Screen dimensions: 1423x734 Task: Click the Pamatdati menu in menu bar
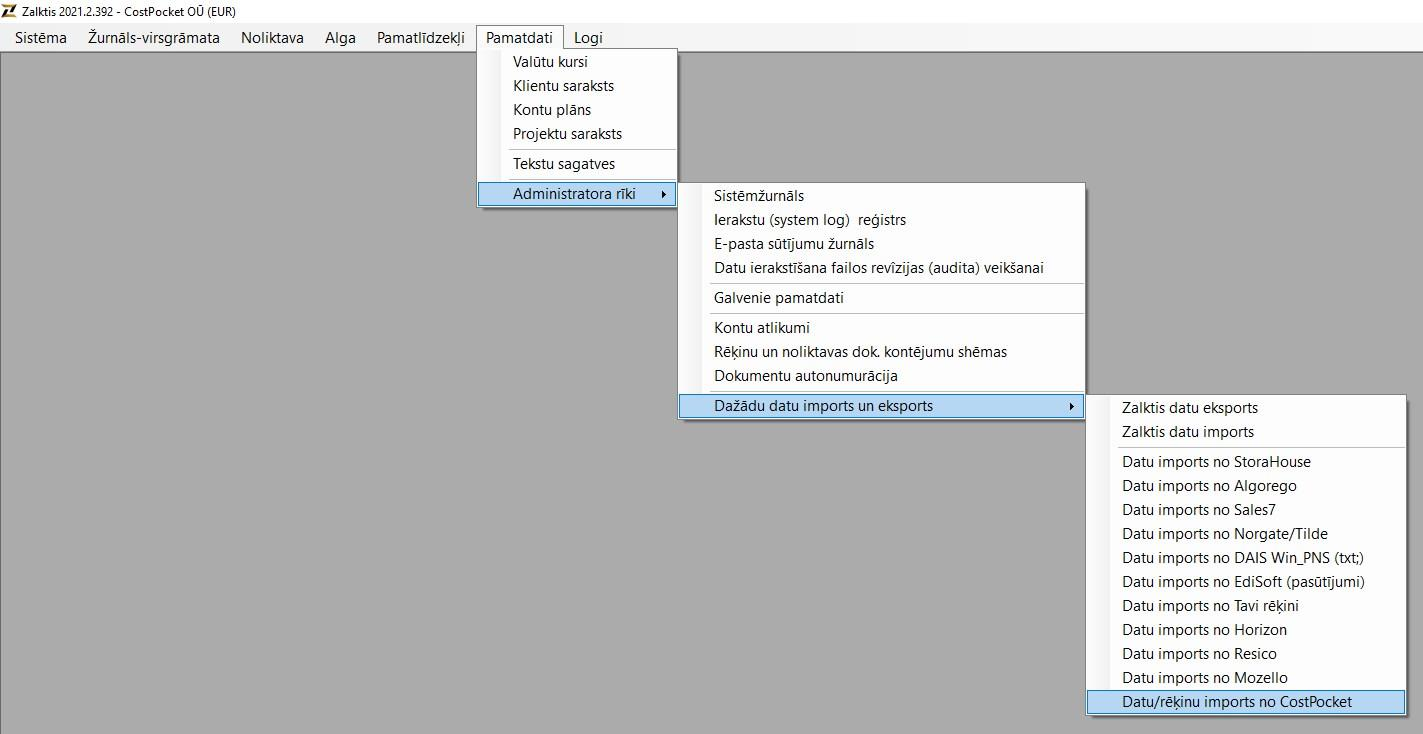click(520, 38)
